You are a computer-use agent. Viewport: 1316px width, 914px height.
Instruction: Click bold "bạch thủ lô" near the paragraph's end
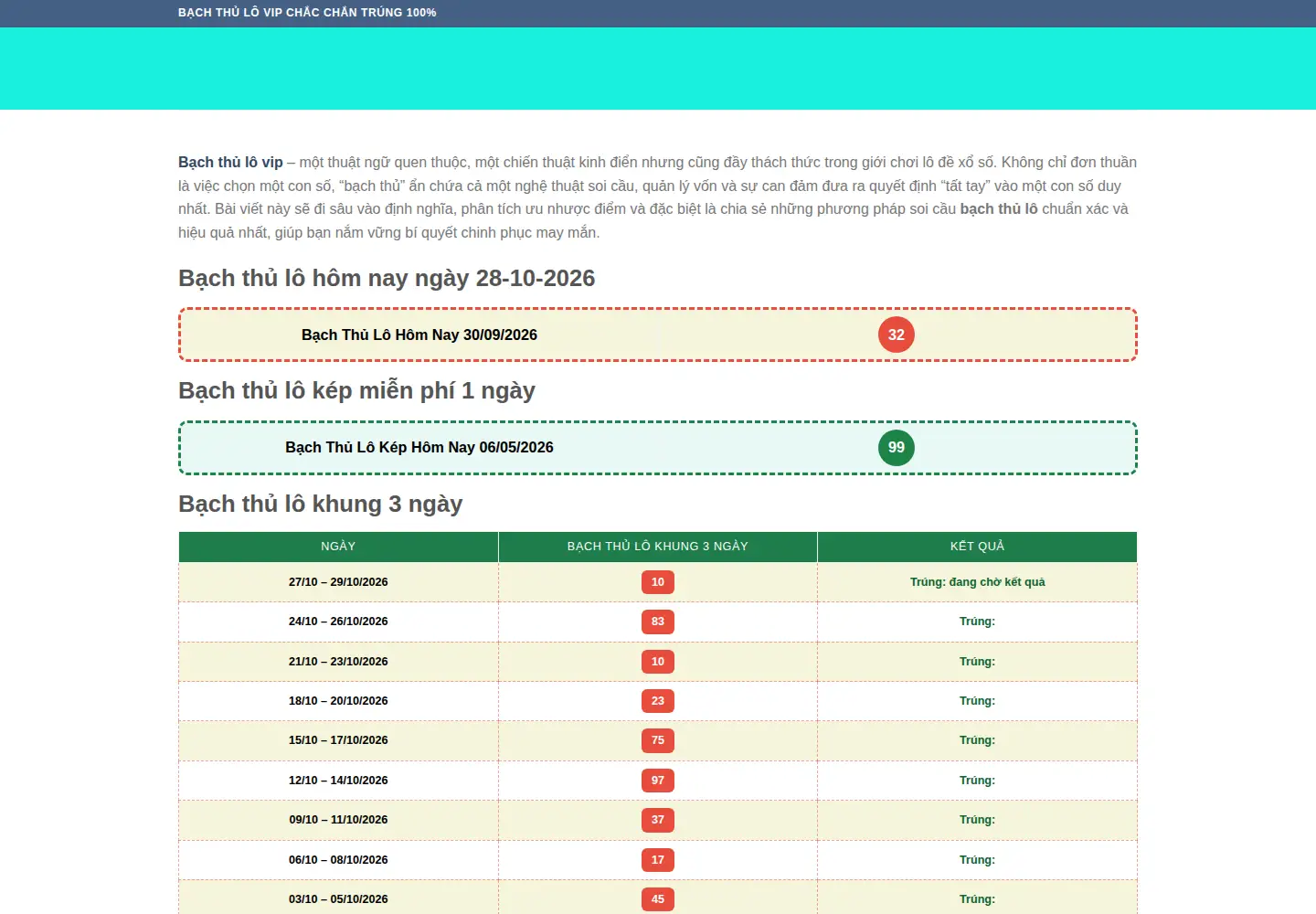coord(999,209)
